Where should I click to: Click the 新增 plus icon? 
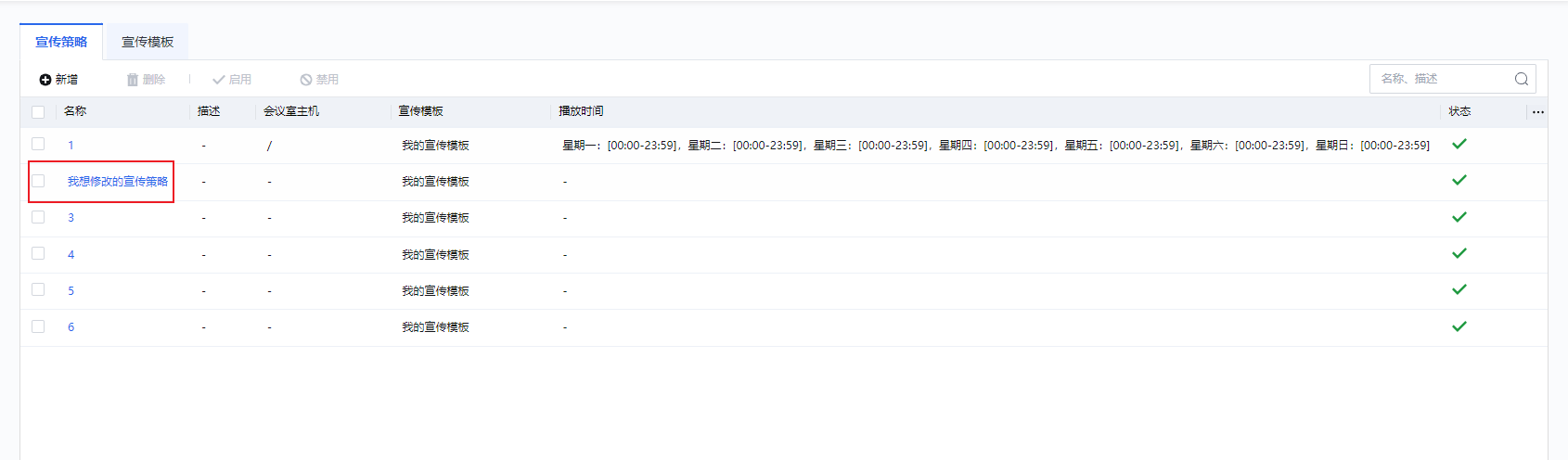point(45,80)
